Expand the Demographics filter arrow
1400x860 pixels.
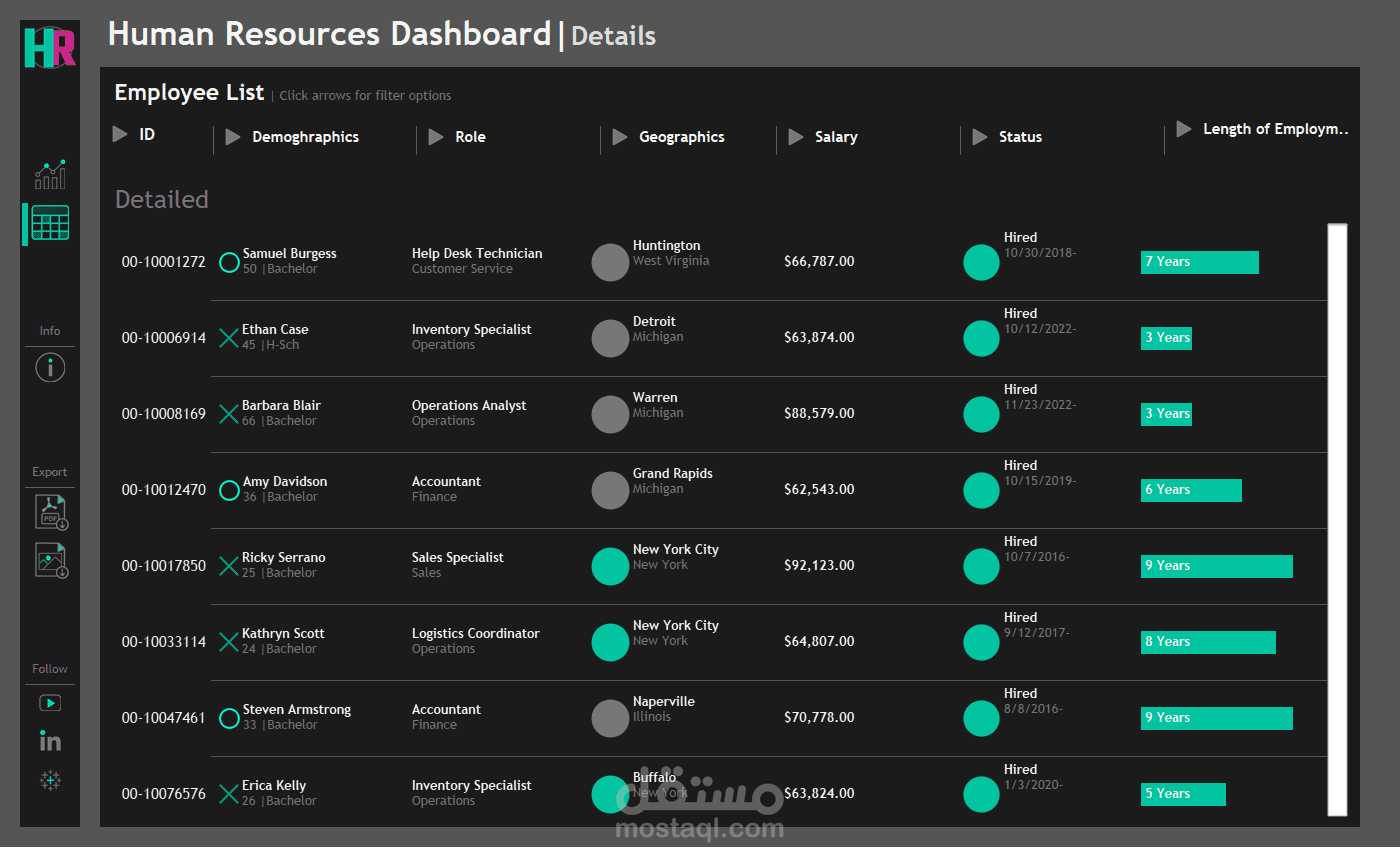[233, 137]
